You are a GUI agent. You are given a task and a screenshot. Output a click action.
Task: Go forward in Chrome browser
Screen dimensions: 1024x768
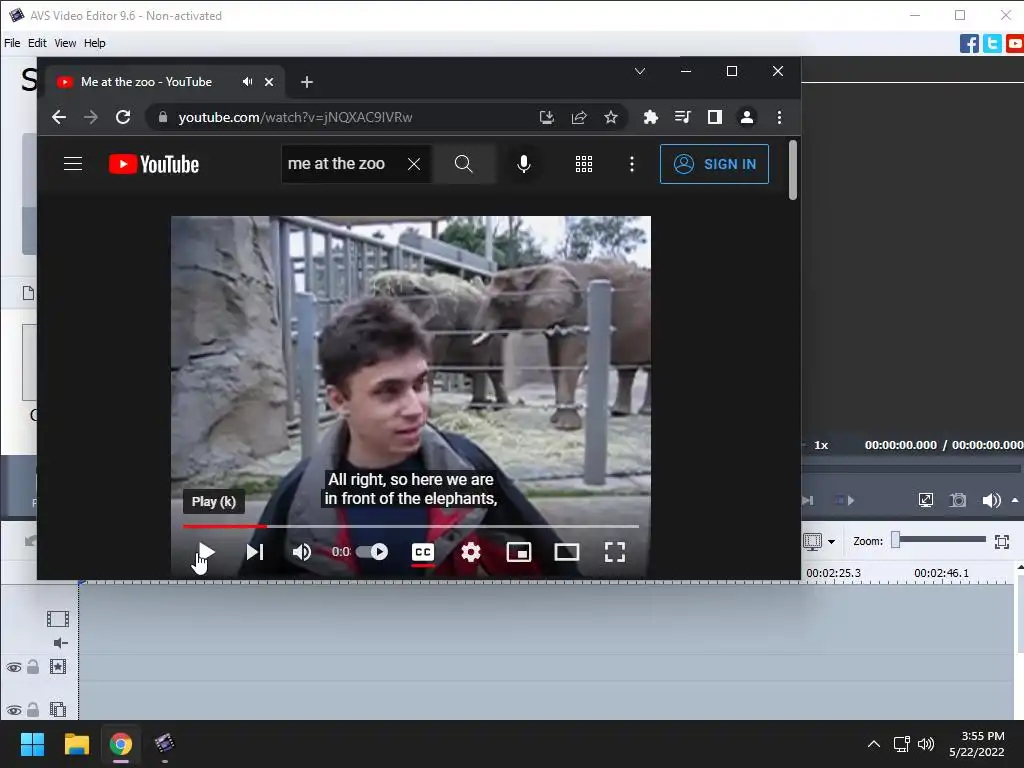coord(91,118)
